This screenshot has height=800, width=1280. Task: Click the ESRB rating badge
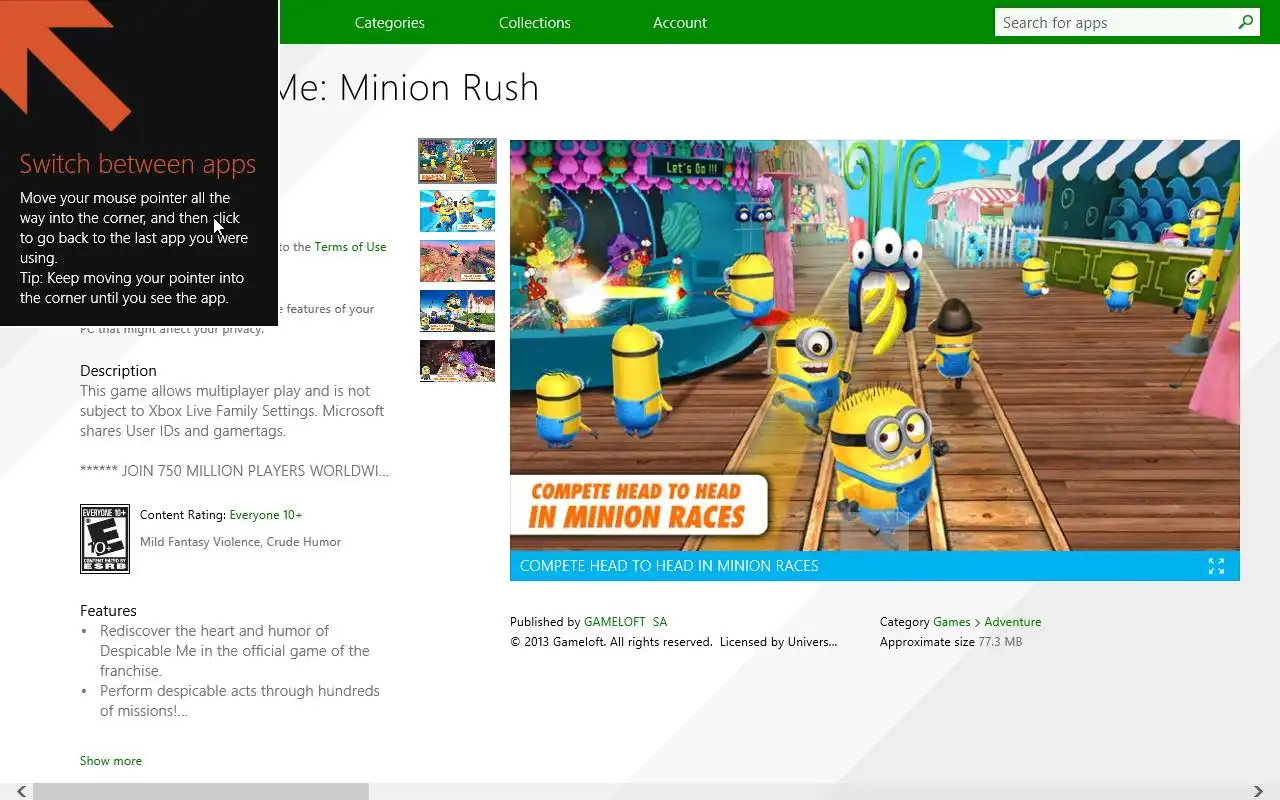click(x=105, y=539)
